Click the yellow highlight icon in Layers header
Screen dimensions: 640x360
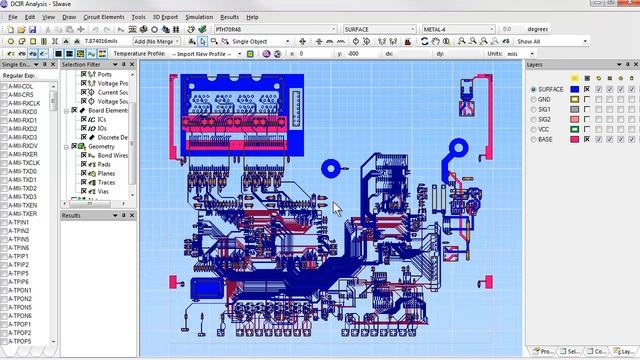[x=575, y=78]
